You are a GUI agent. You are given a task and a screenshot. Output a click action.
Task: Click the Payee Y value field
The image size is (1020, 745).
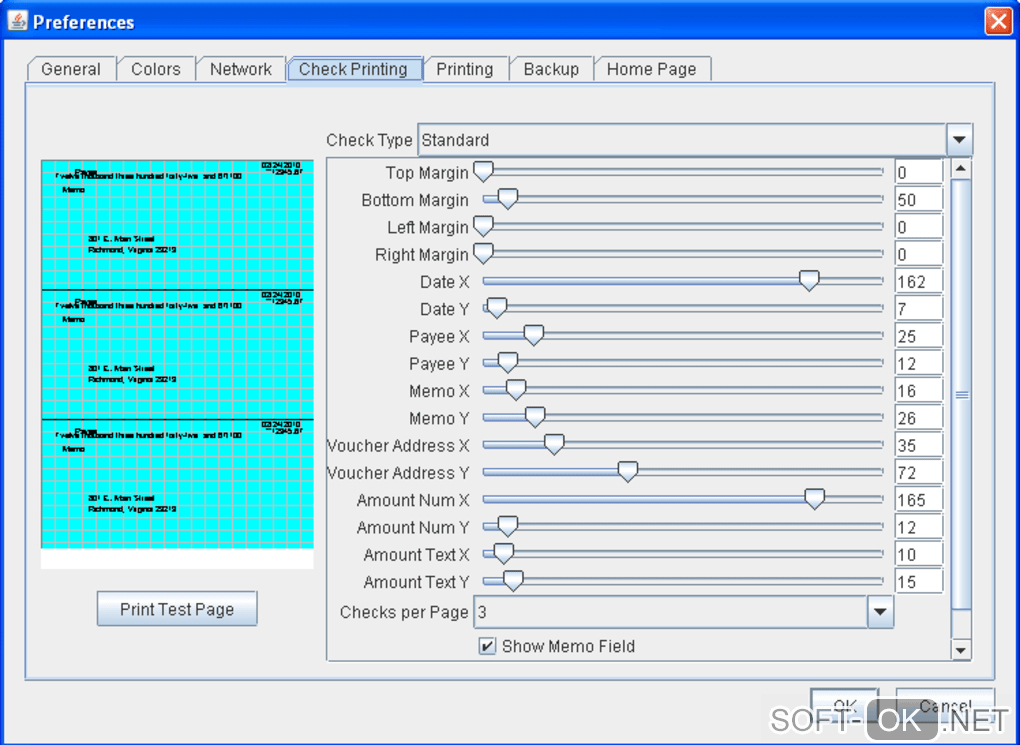click(919, 364)
